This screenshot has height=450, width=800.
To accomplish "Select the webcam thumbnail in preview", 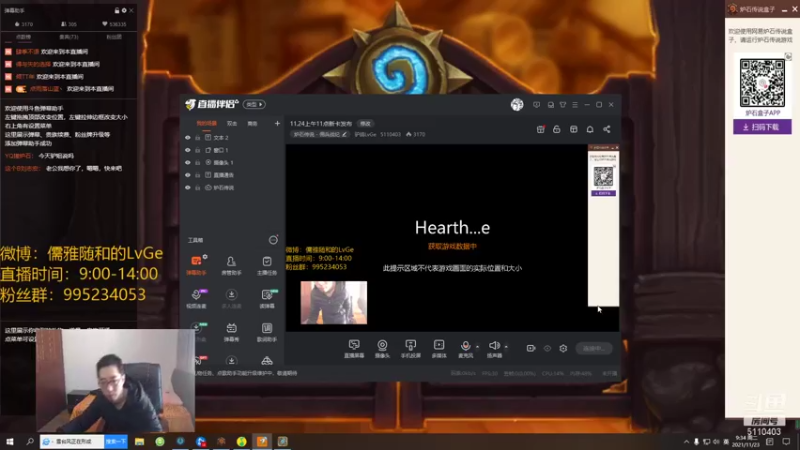I will (x=334, y=303).
